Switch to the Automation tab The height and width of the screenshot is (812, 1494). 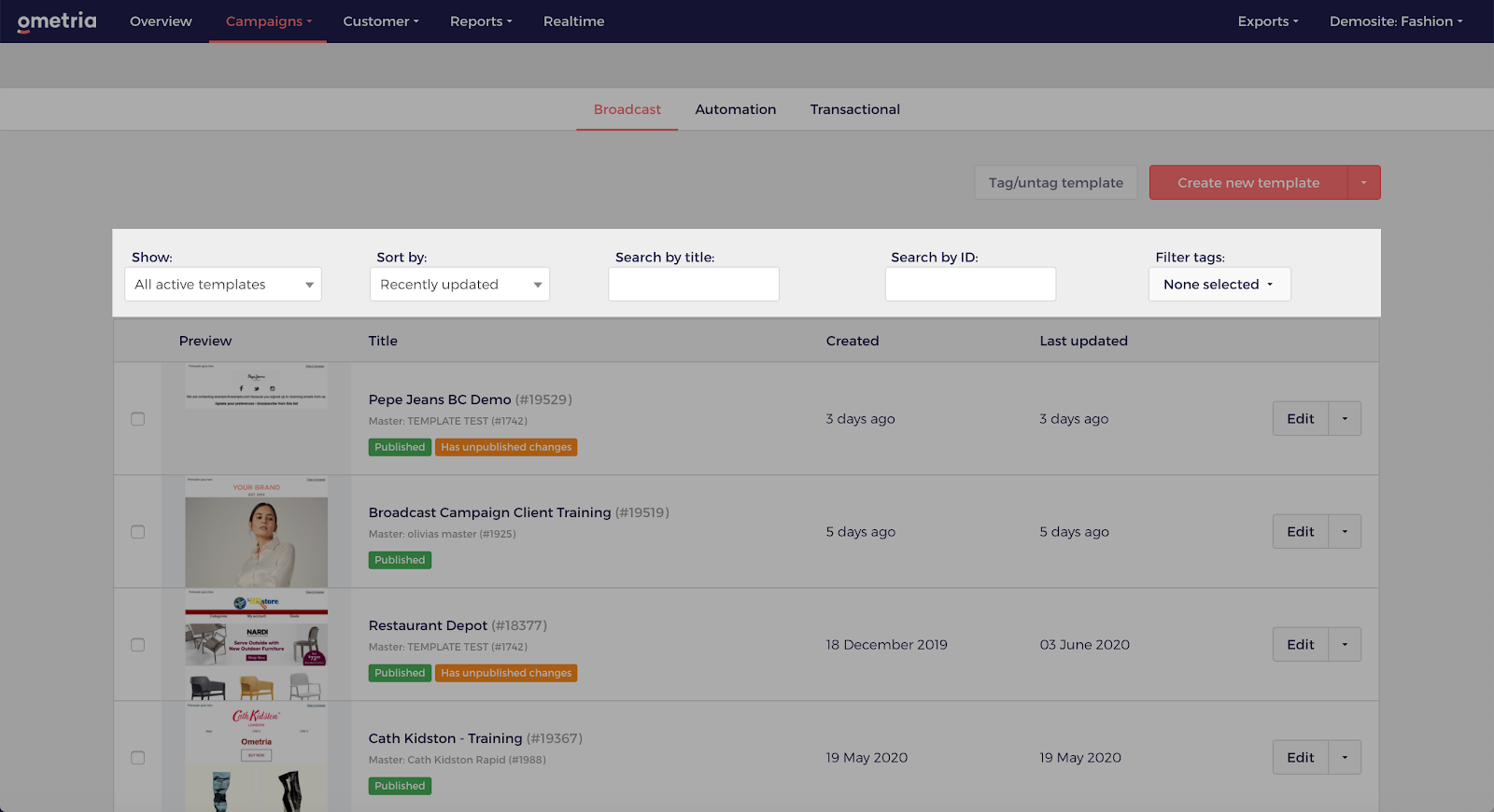736,109
